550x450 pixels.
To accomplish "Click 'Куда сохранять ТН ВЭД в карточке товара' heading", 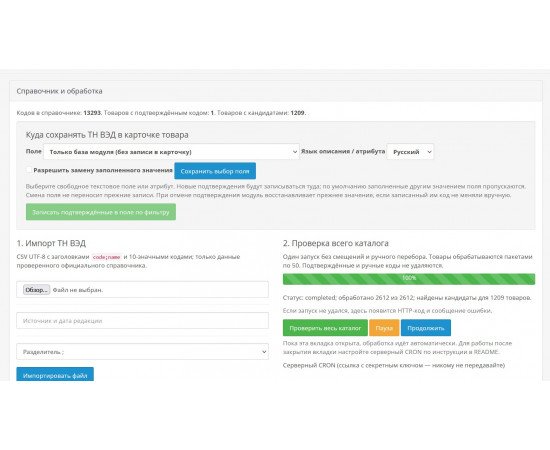I will coord(107,135).
